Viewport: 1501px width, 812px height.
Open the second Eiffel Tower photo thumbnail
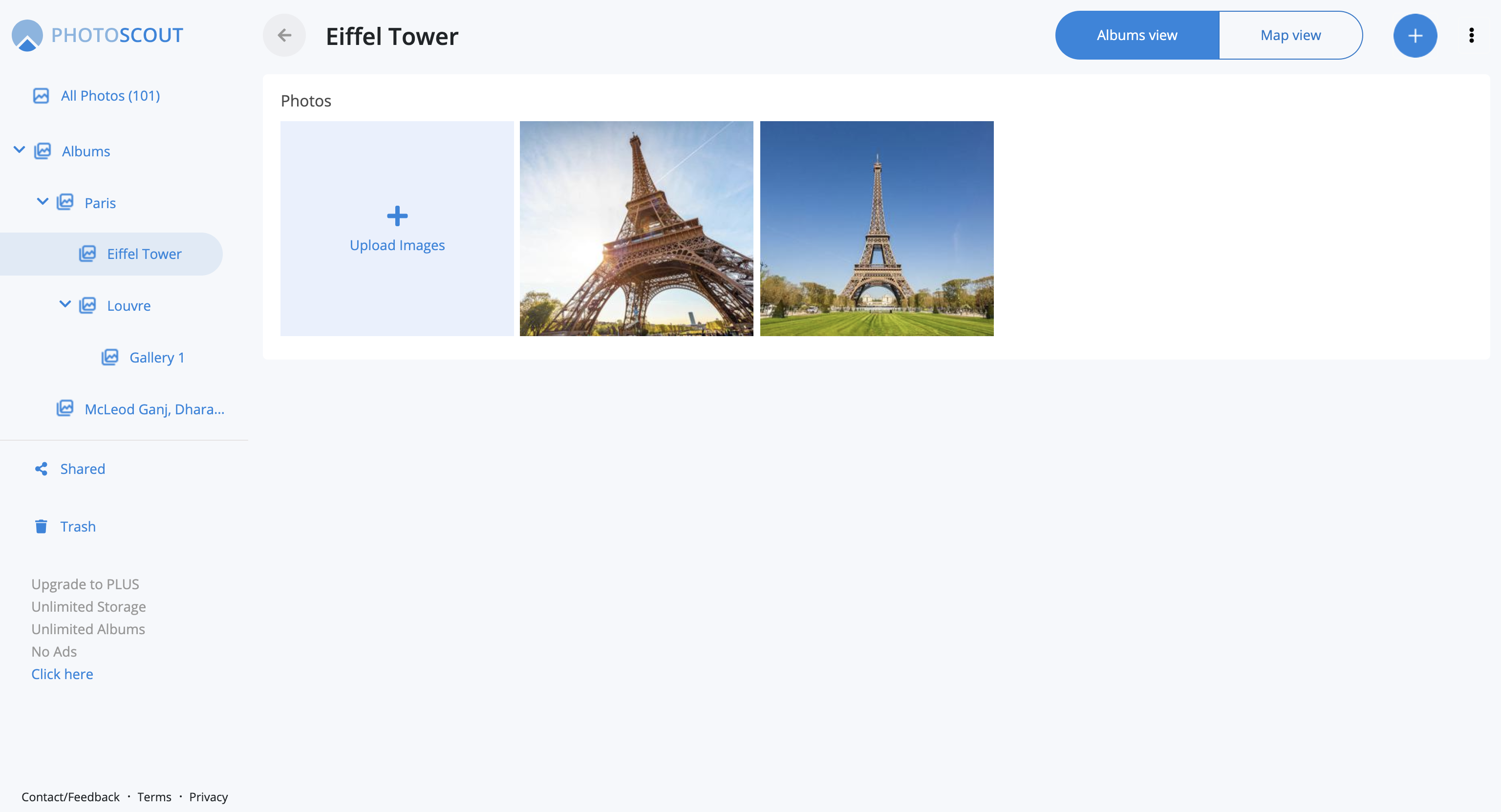click(x=877, y=228)
